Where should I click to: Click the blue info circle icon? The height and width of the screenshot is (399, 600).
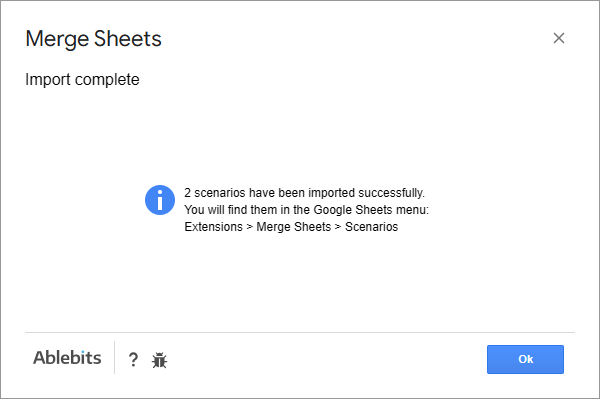[160, 200]
